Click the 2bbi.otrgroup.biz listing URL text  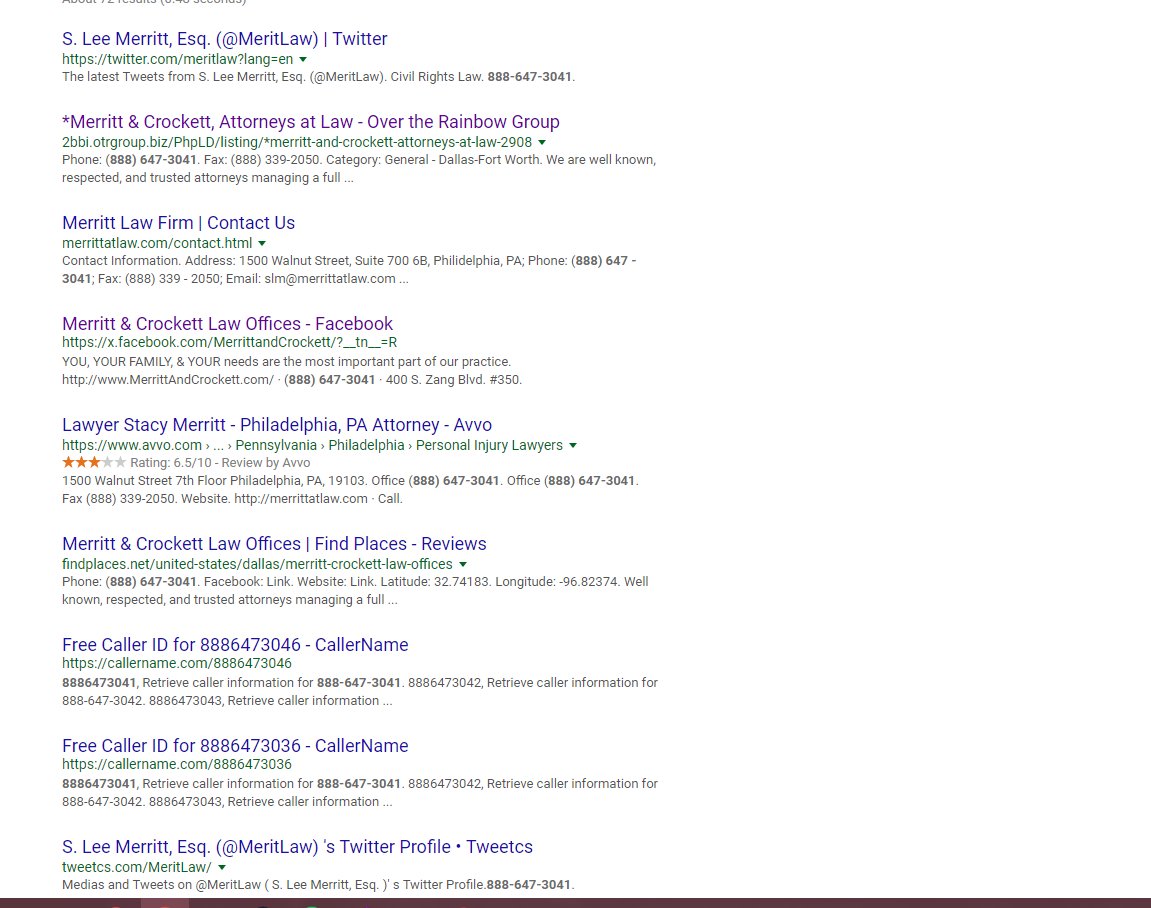[297, 142]
